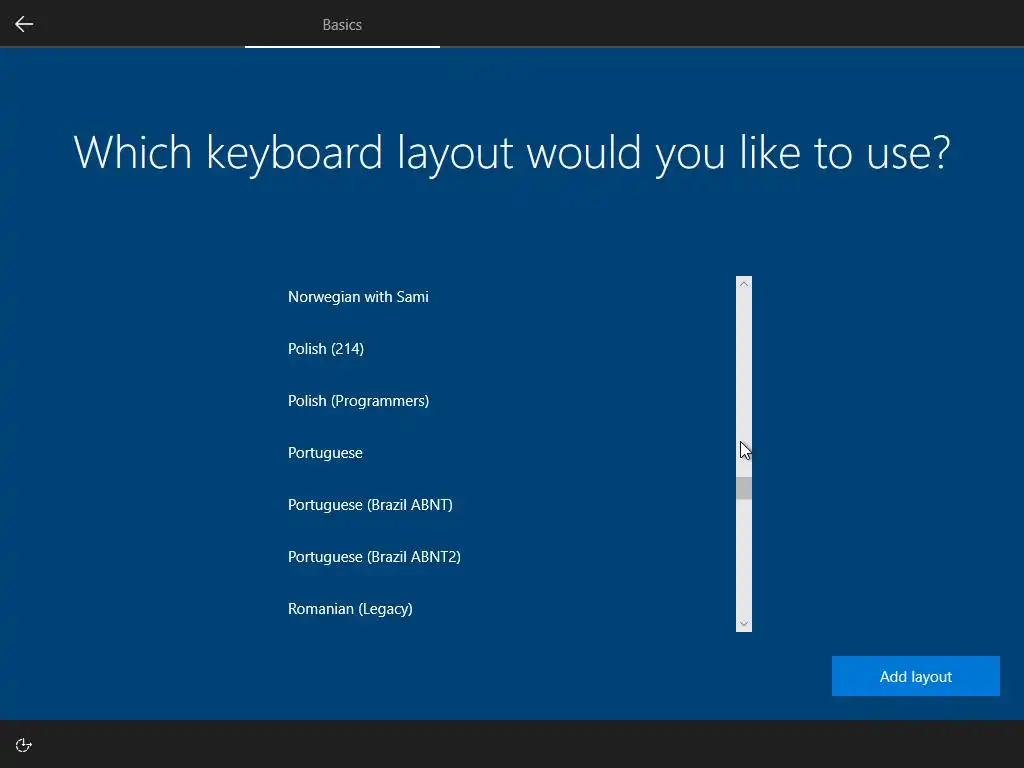Select the Basics tab

point(342,24)
